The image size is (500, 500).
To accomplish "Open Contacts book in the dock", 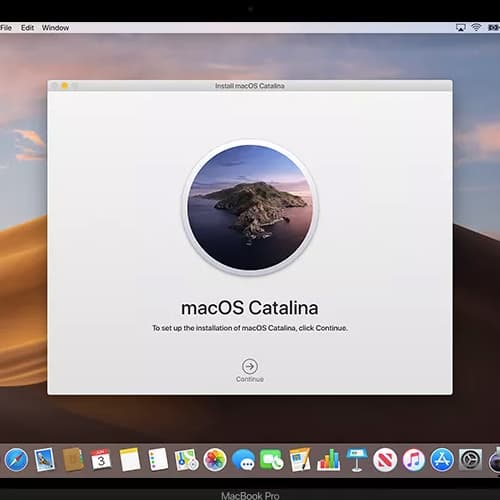I will 73,460.
